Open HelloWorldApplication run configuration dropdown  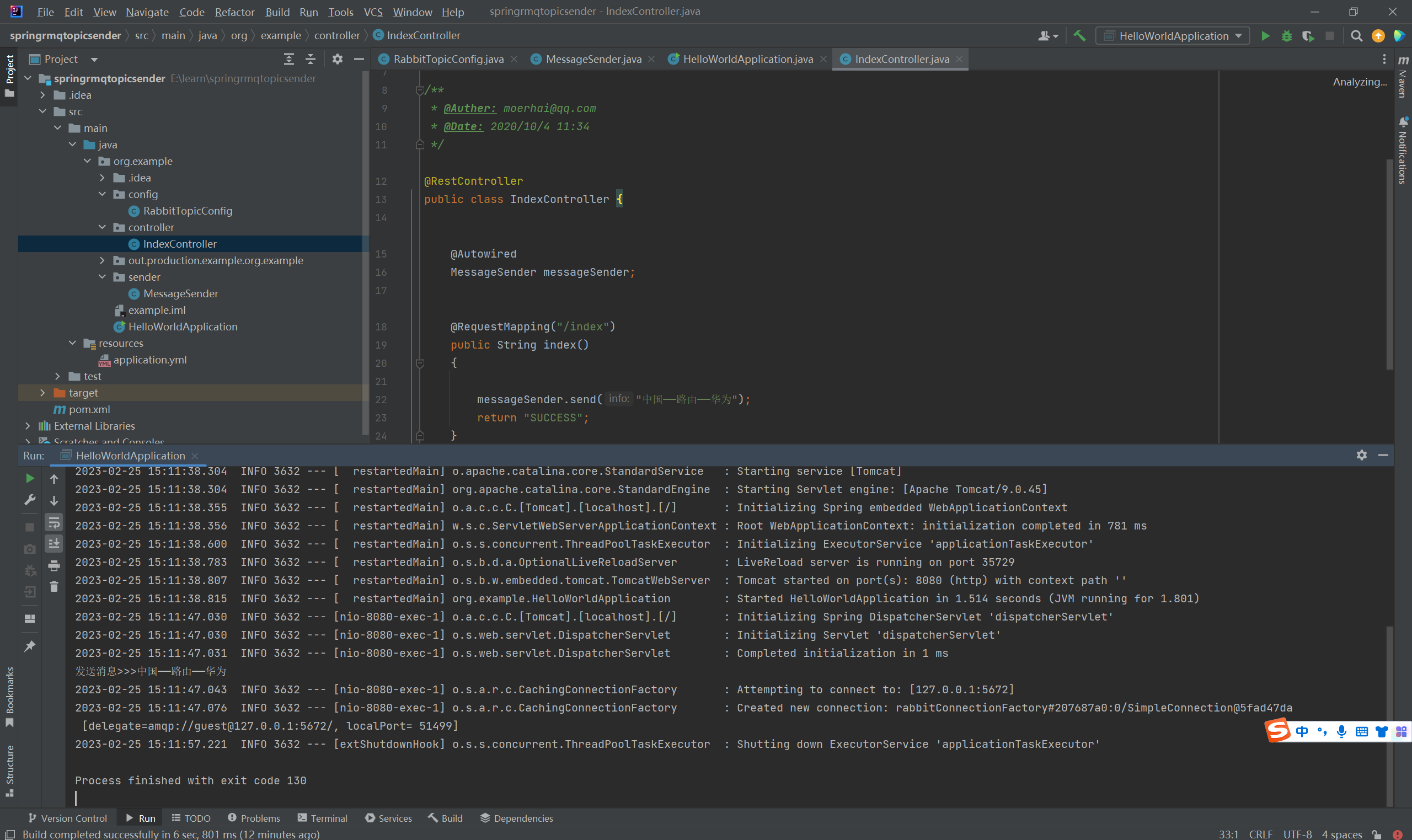click(x=1173, y=36)
